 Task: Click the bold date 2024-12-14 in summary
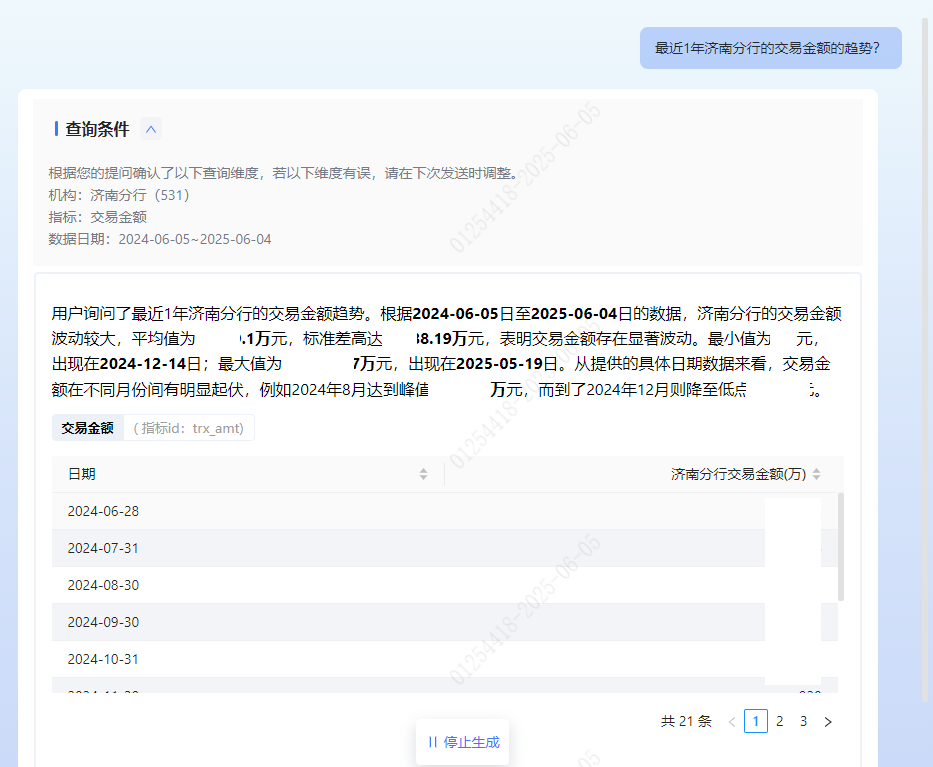(143, 364)
